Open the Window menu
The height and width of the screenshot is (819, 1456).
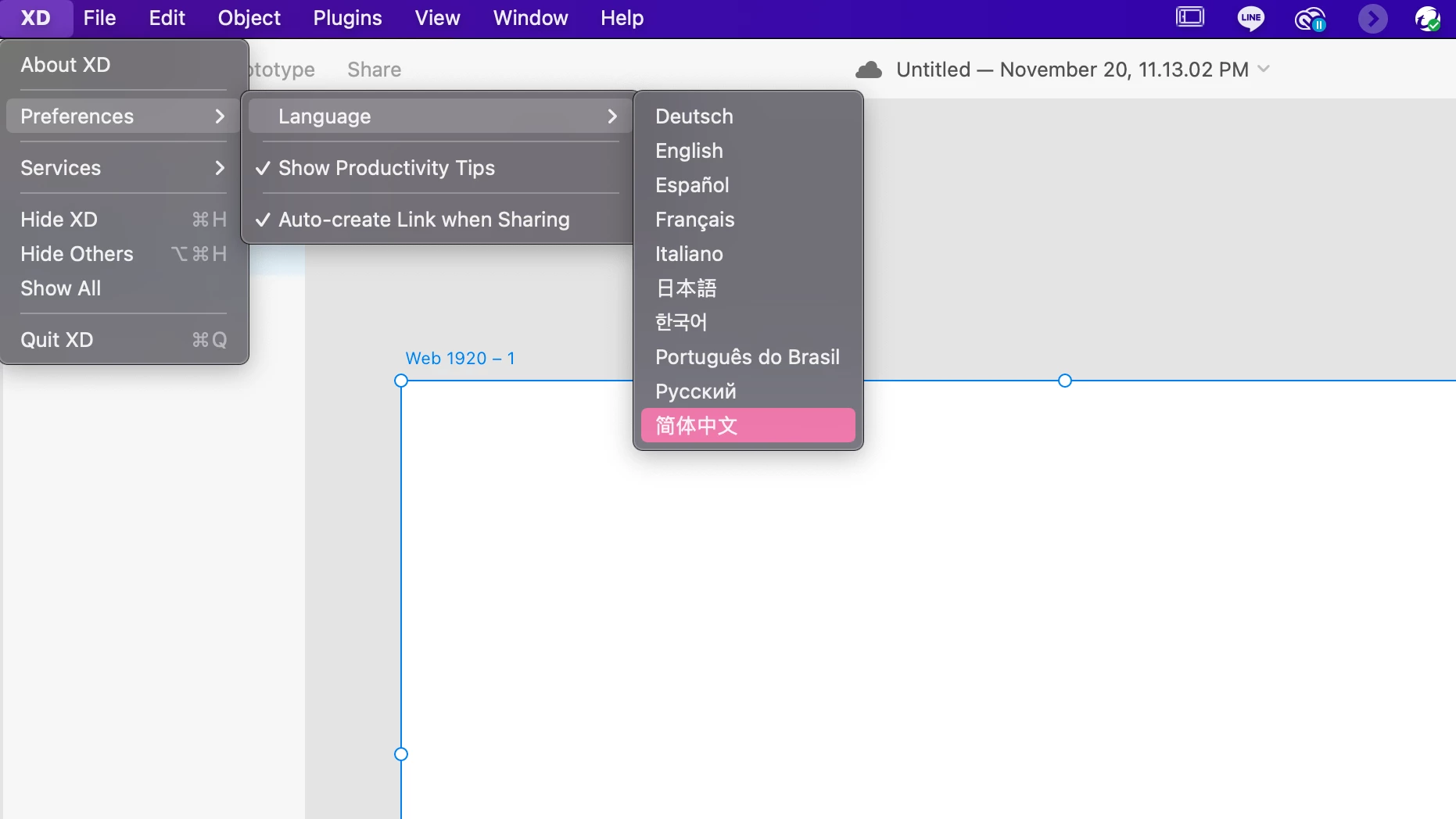point(530,18)
